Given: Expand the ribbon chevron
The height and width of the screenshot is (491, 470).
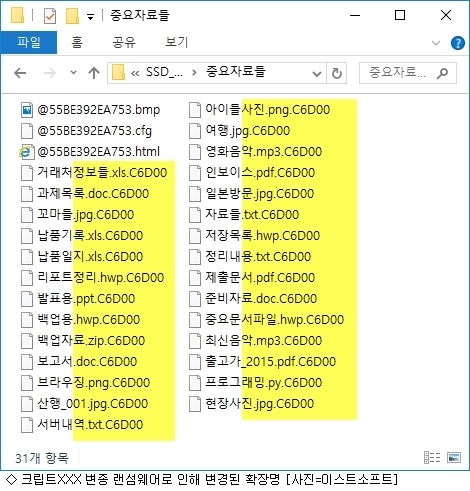Looking at the screenshot, I should (436, 43).
